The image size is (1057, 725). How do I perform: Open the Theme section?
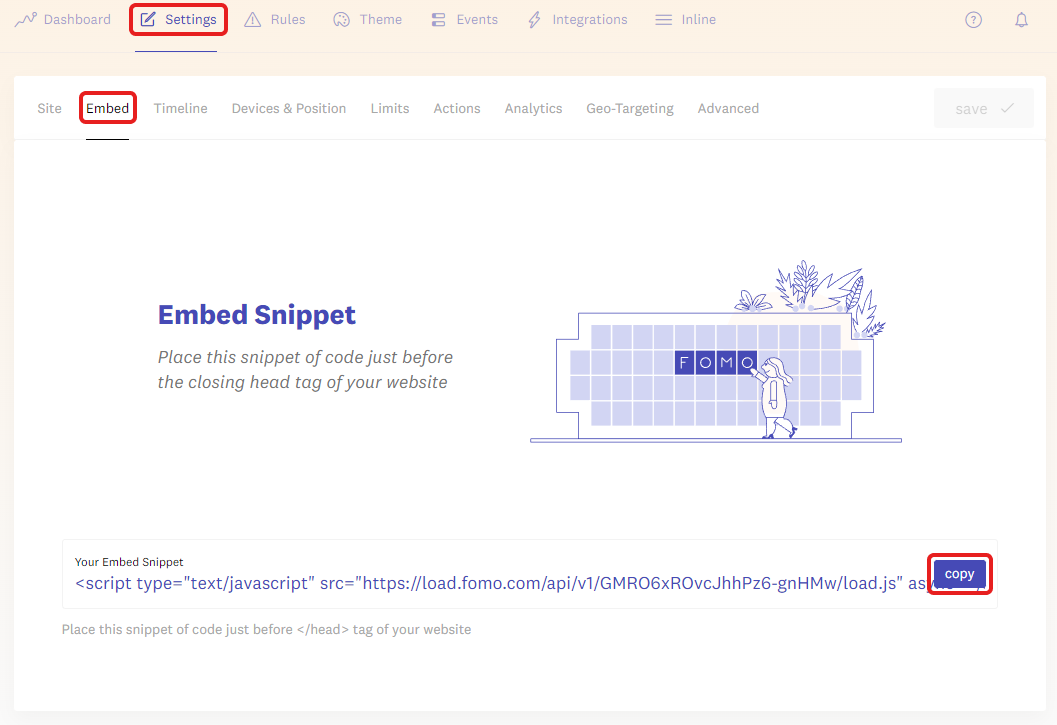(367, 20)
